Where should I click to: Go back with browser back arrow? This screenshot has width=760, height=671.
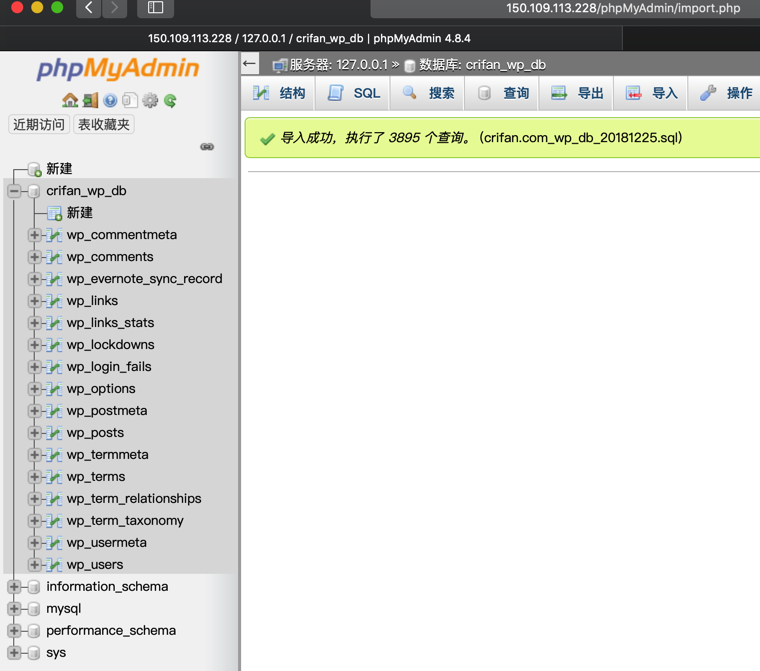(x=89, y=8)
